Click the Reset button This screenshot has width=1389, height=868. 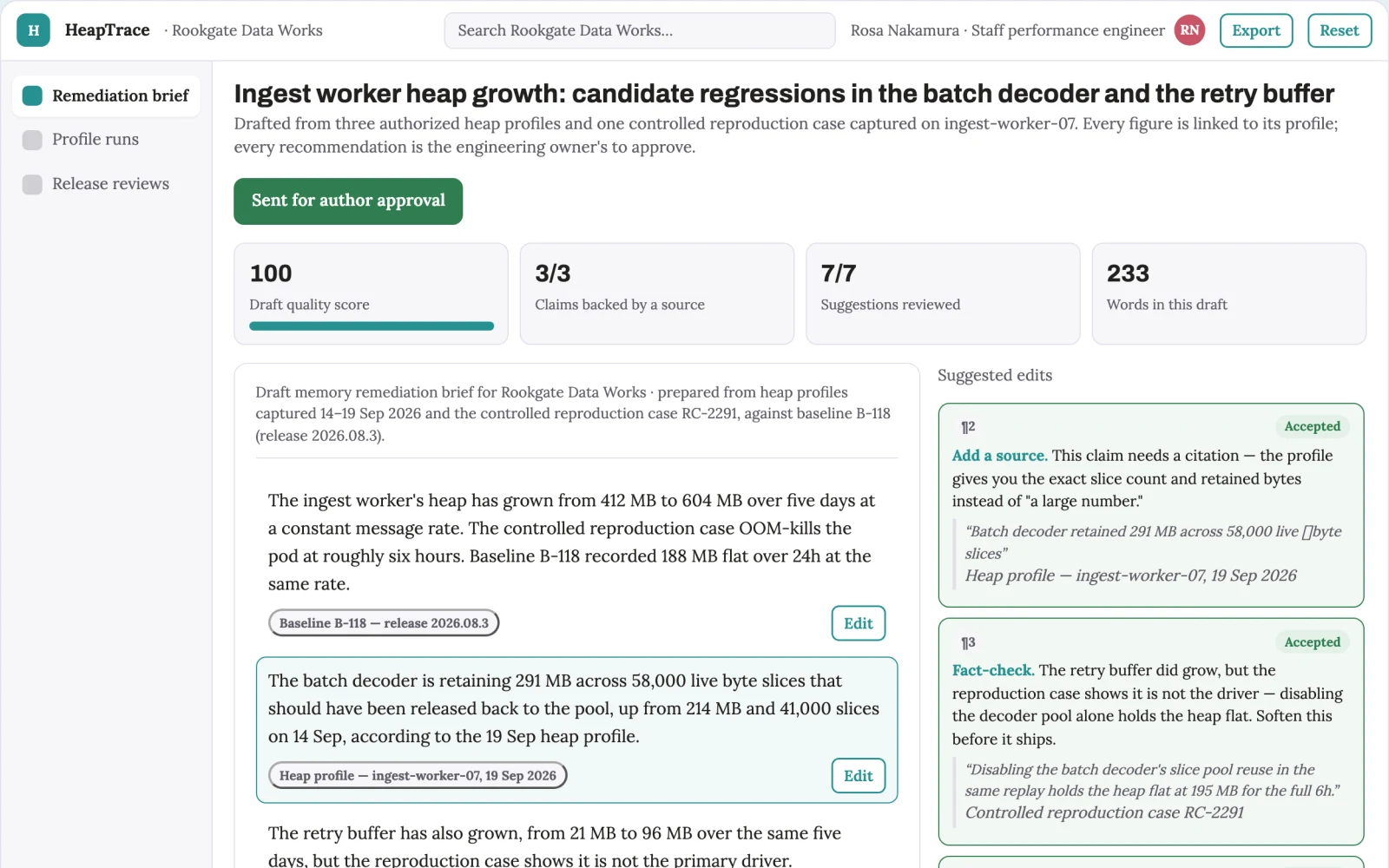coord(1340,30)
